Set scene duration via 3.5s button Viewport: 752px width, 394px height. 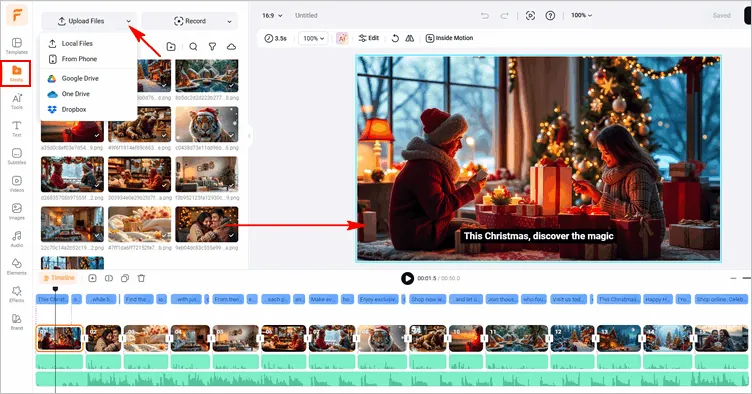[x=275, y=38]
